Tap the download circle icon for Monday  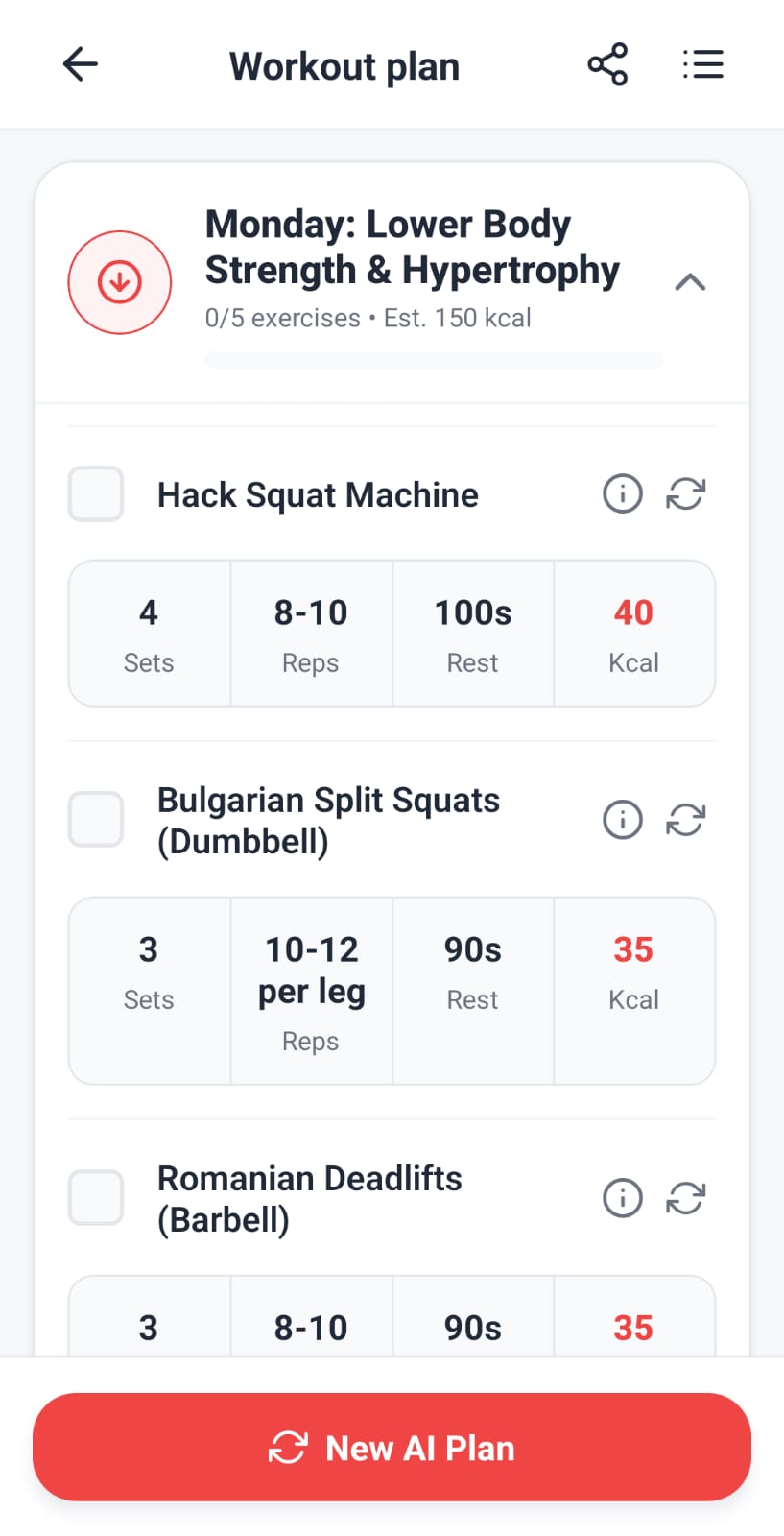pos(119,281)
